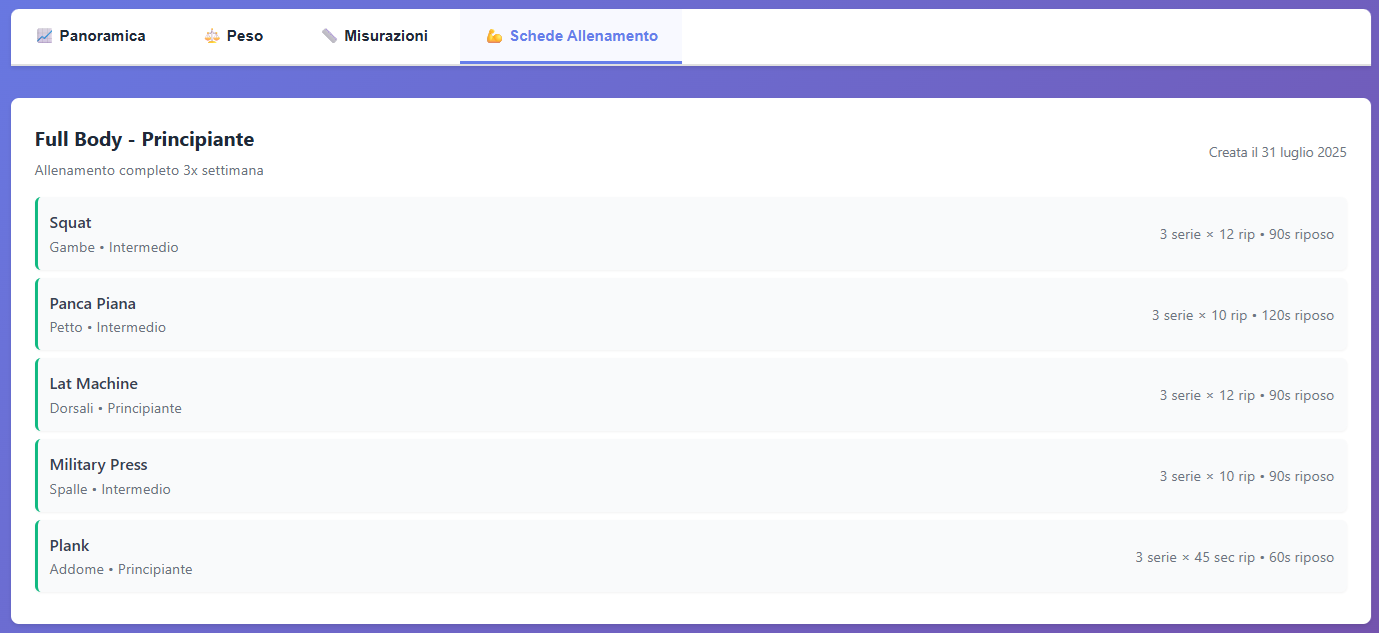Click the 120s riposo text for Panca Piana
The width and height of the screenshot is (1379, 633).
pos(1297,314)
